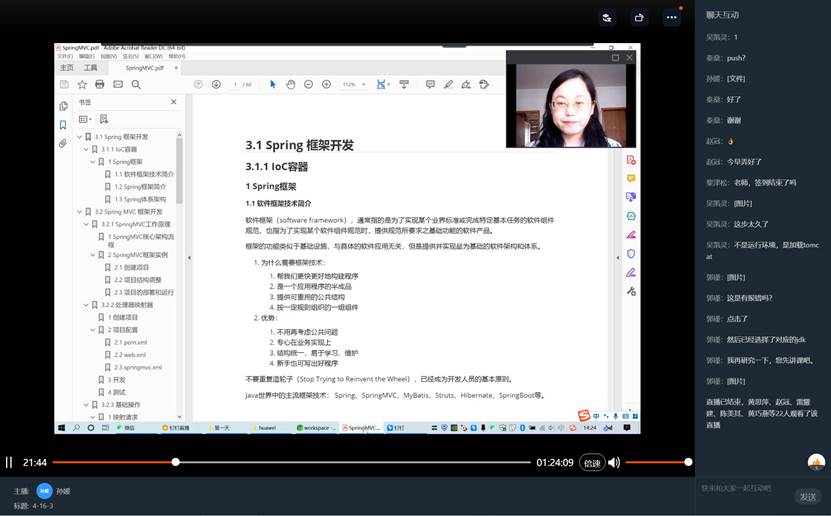This screenshot has height=516, width=831.
Task: Open the 帮助(H) menu
Action: 177,56
